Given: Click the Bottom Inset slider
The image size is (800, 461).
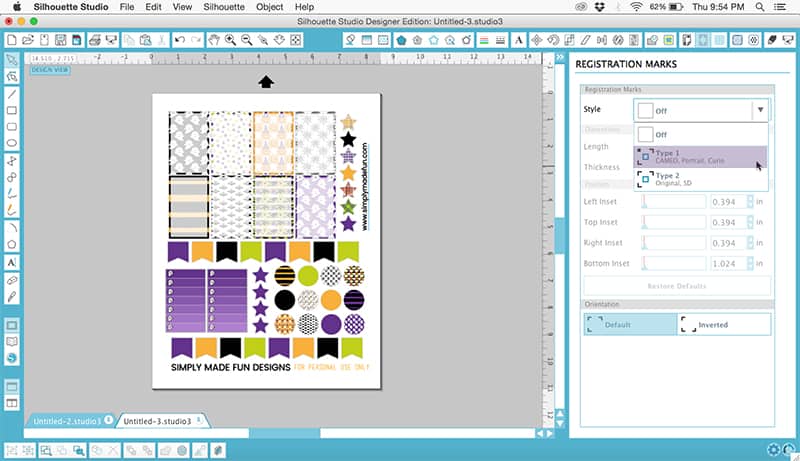Looking at the screenshot, I should 673,263.
